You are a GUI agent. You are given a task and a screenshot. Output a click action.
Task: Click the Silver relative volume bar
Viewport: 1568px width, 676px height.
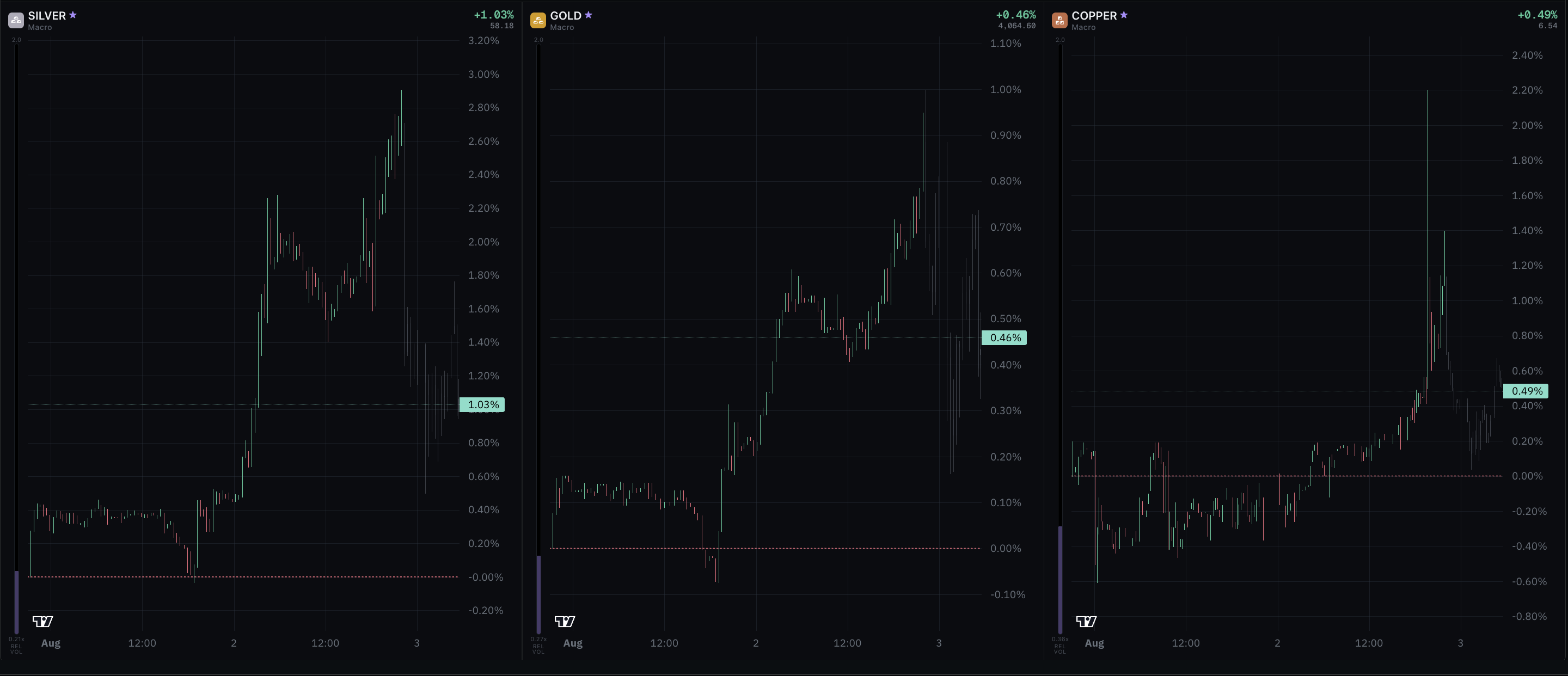[16, 603]
